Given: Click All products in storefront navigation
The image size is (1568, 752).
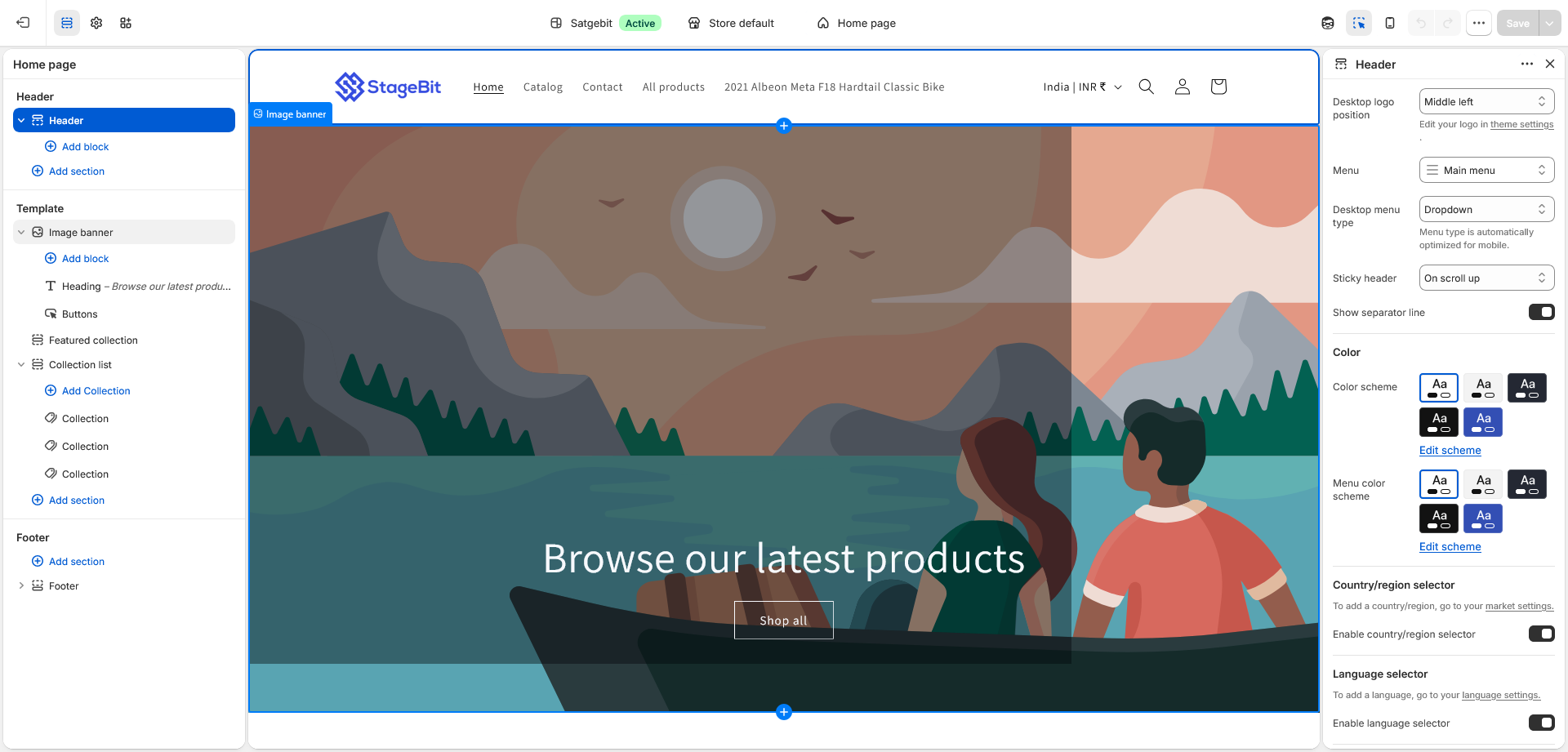Looking at the screenshot, I should (x=674, y=87).
